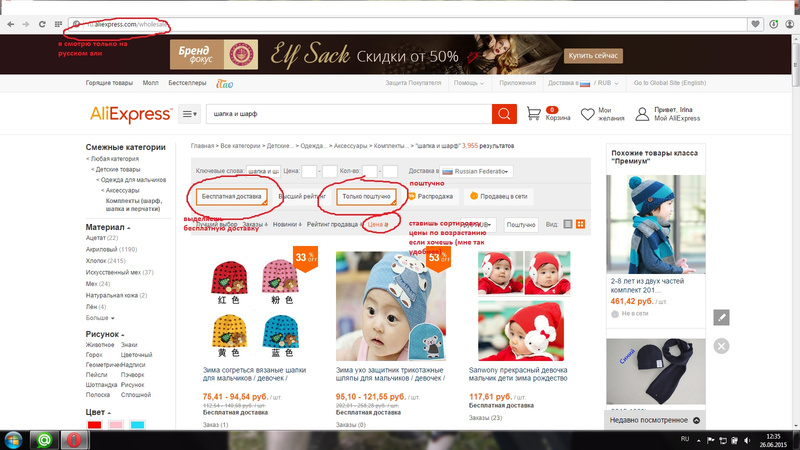The width and height of the screenshot is (800, 450).
Task: Close the floating panel with X button
Action: 721,346
